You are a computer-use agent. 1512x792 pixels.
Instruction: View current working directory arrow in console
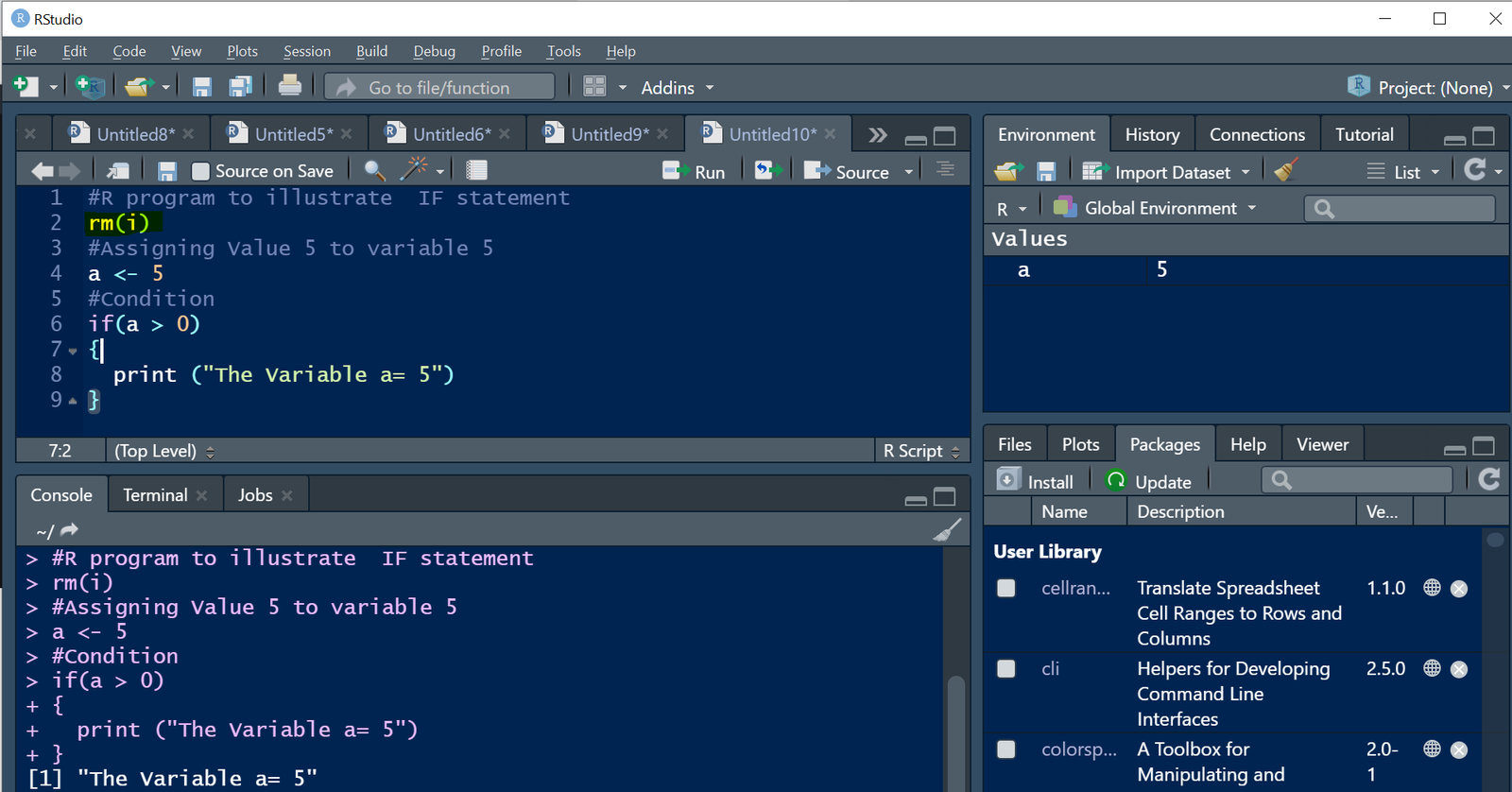click(x=69, y=530)
